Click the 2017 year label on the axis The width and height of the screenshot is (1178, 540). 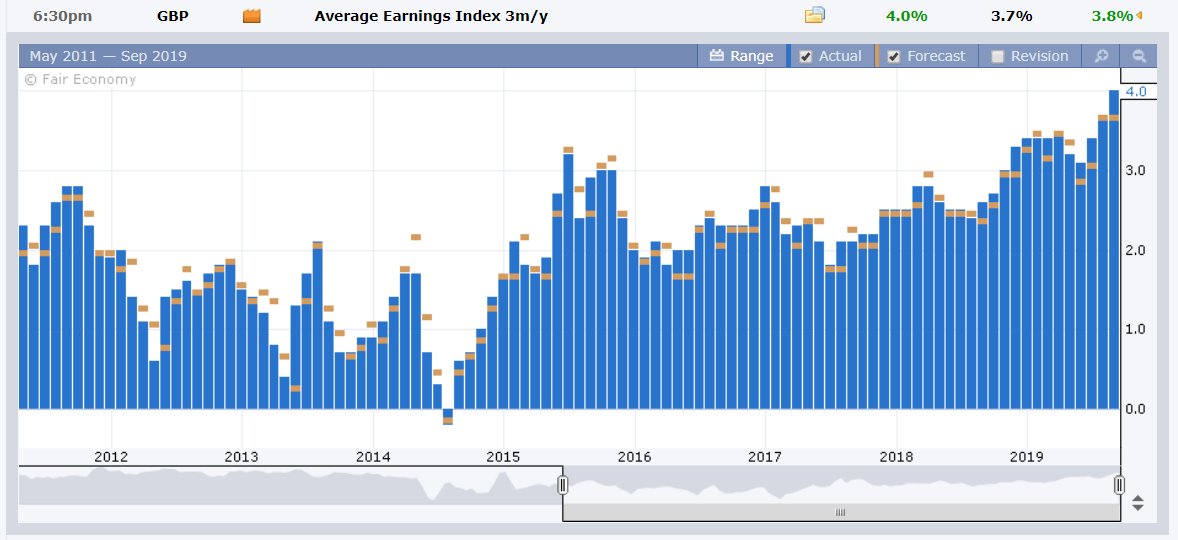(766, 457)
